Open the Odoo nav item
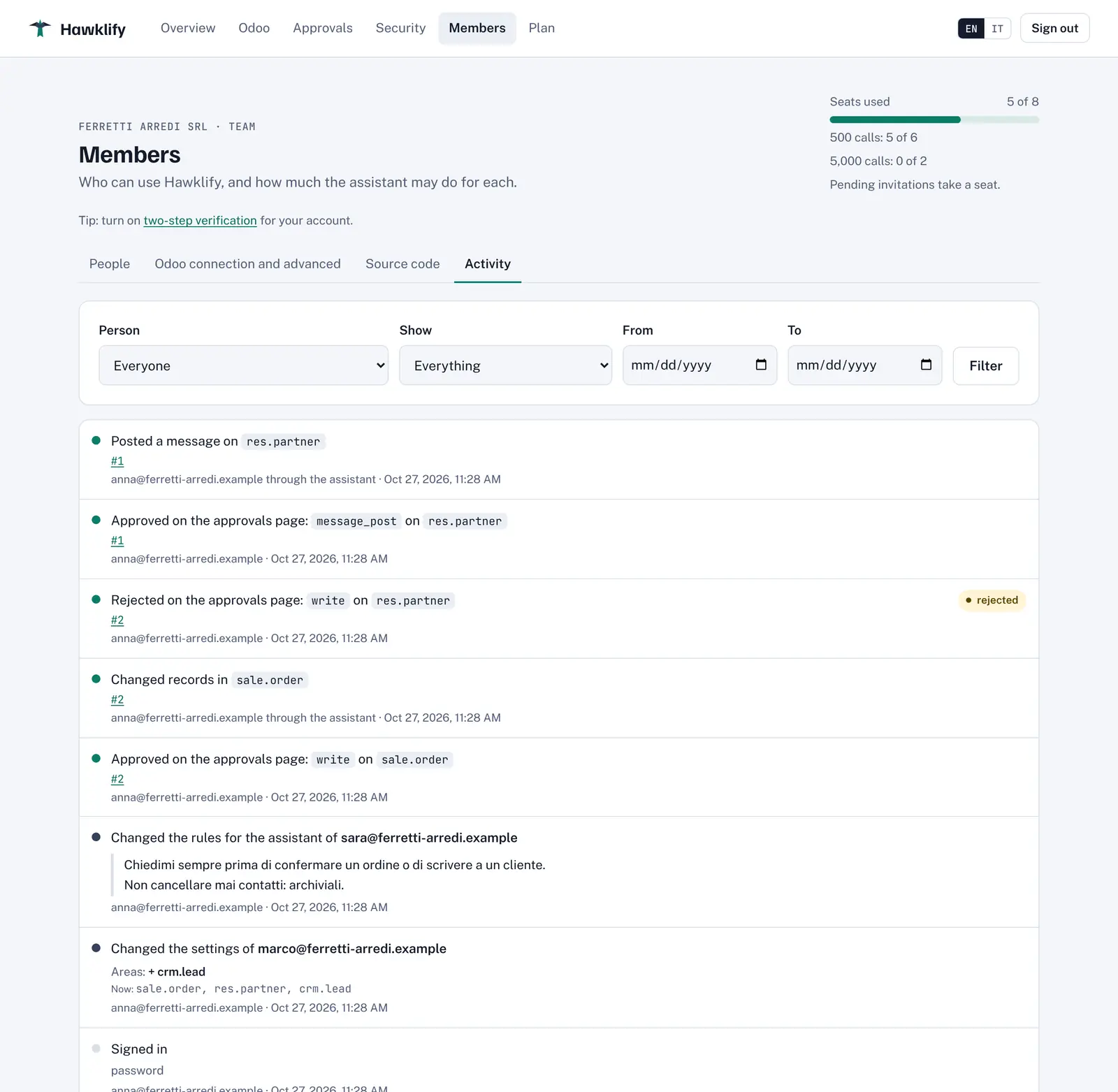The image size is (1118, 1092). click(254, 28)
